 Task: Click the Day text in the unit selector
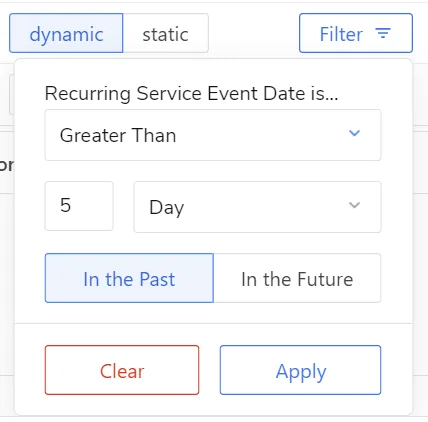tap(167, 208)
